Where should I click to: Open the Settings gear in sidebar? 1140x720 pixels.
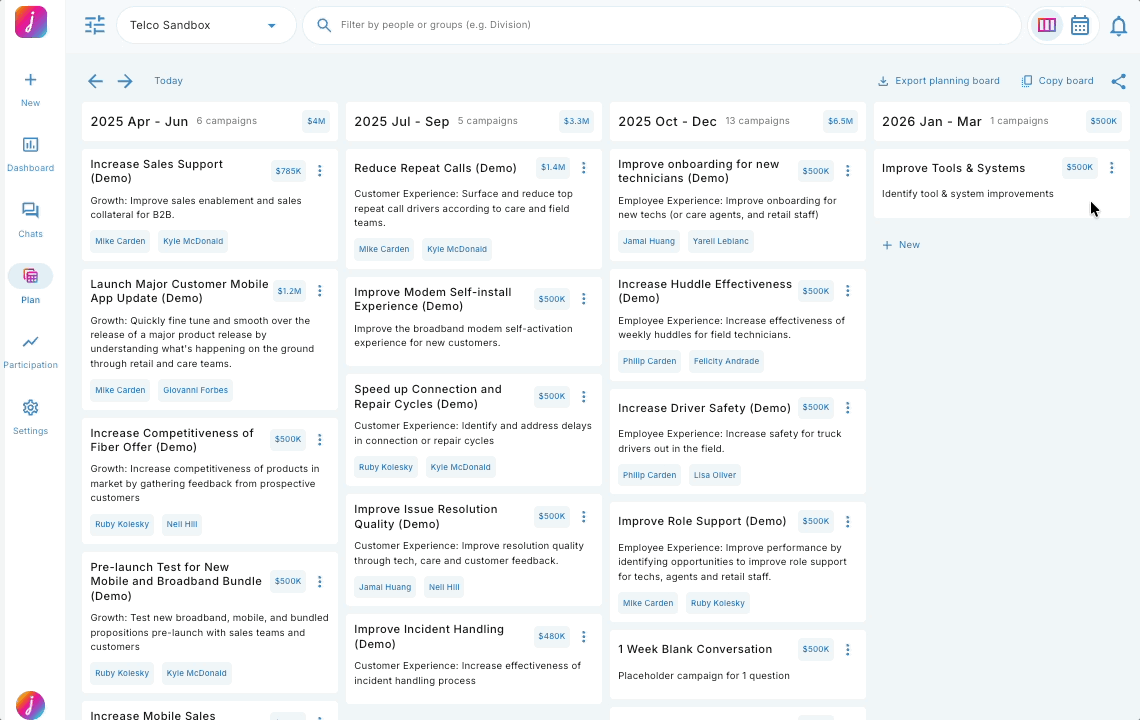[x=30, y=408]
